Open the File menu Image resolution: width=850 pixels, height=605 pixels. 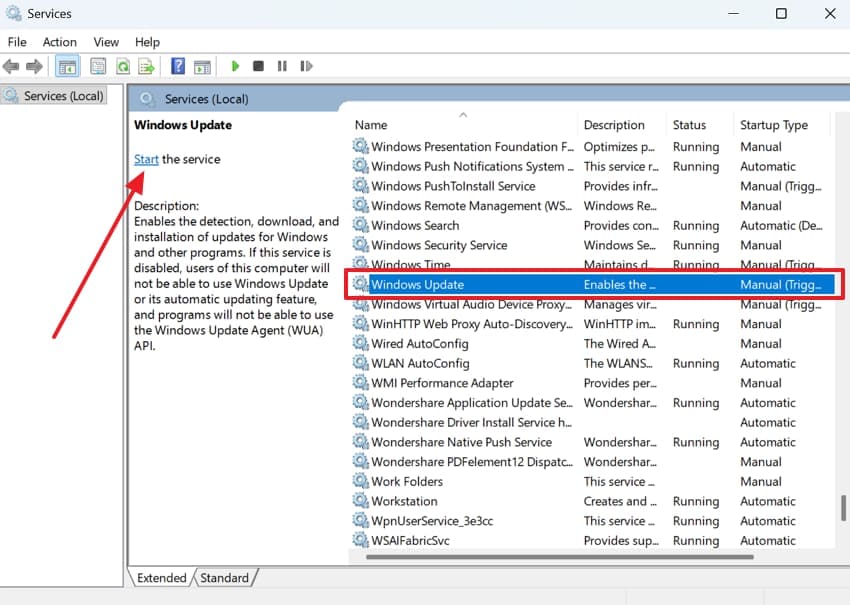click(x=17, y=42)
